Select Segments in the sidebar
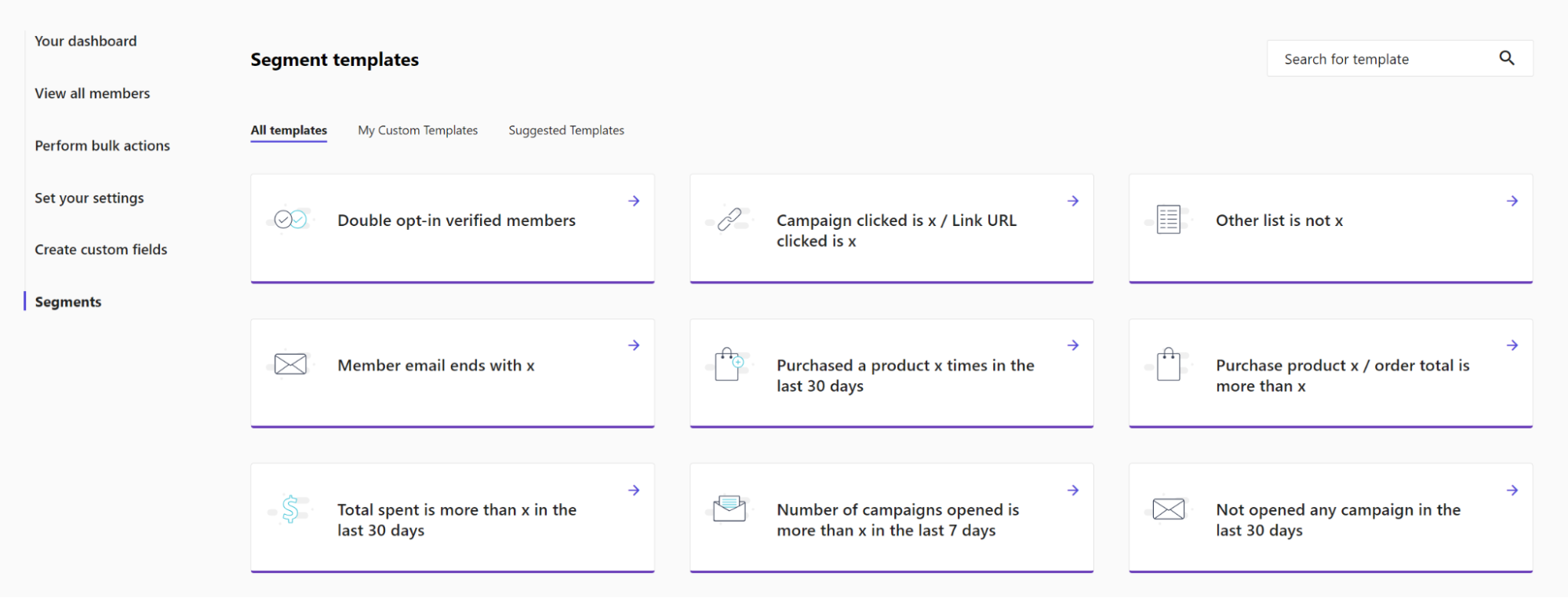 click(x=68, y=302)
